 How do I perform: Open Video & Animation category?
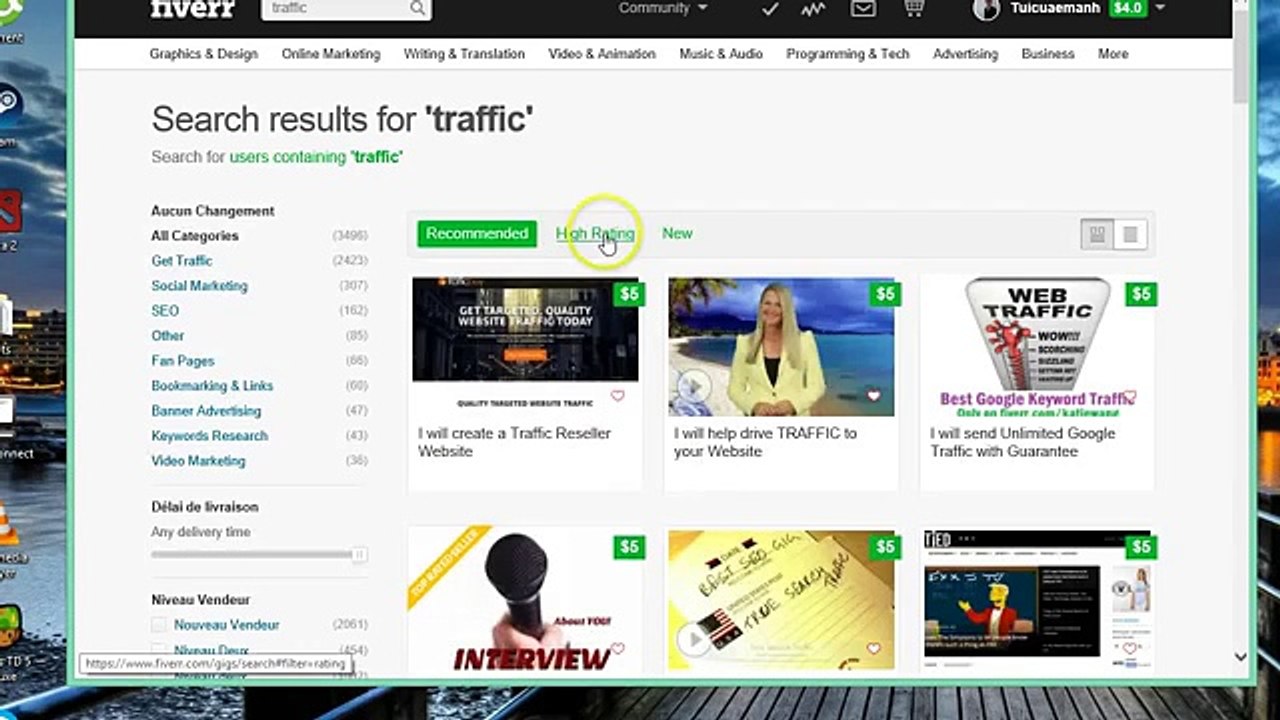(602, 54)
